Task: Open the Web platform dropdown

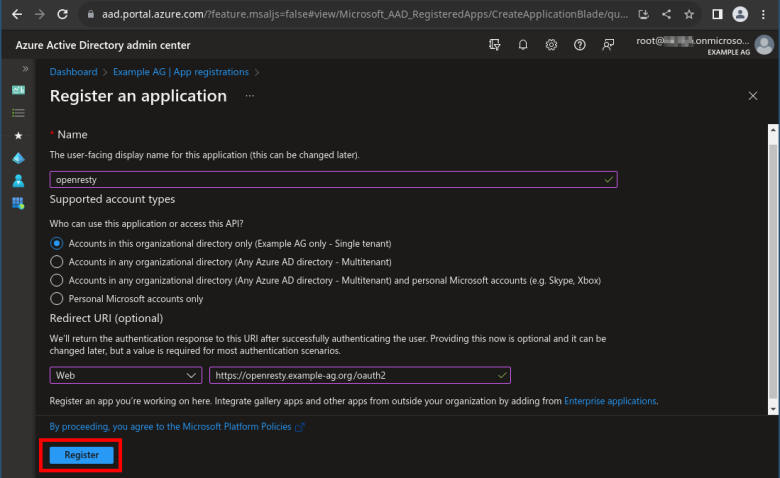Action: (126, 375)
